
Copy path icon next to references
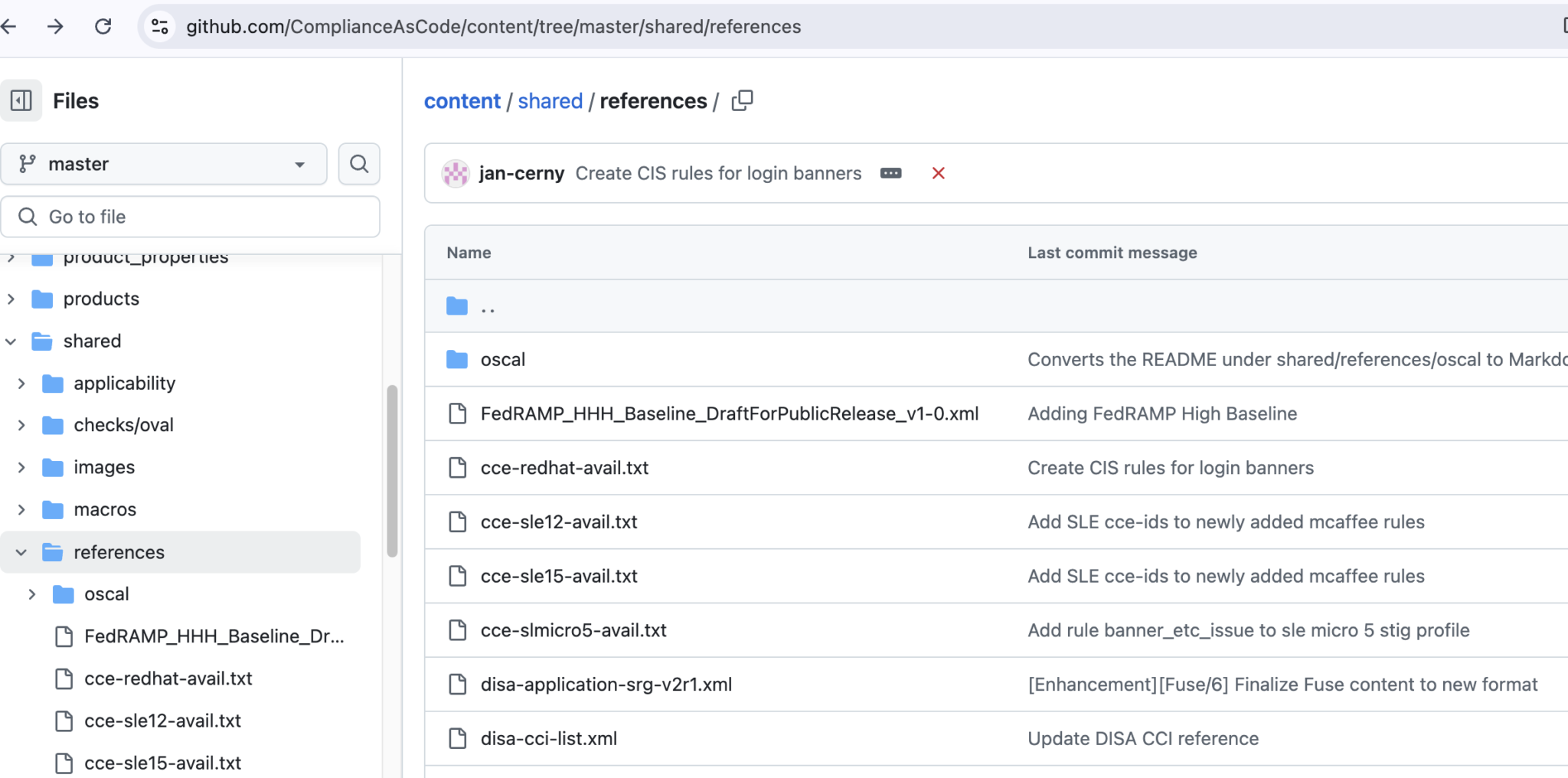click(x=742, y=101)
